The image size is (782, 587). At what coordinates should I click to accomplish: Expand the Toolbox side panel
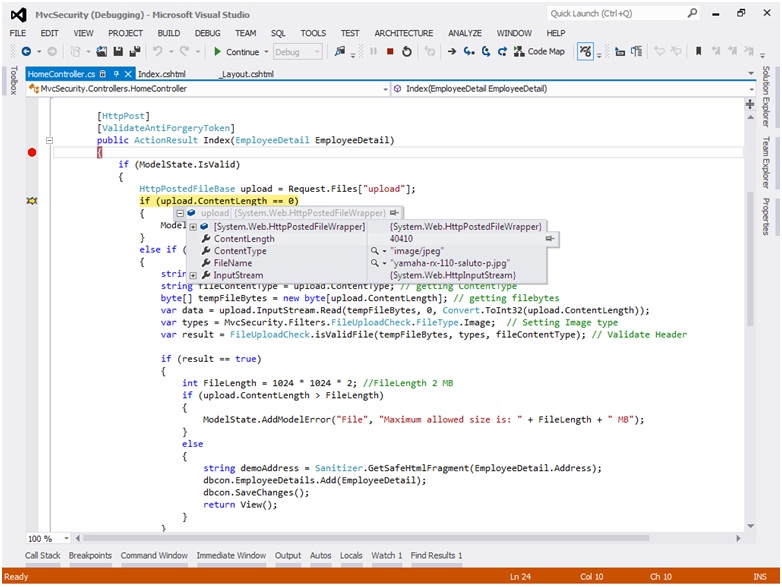click(14, 80)
